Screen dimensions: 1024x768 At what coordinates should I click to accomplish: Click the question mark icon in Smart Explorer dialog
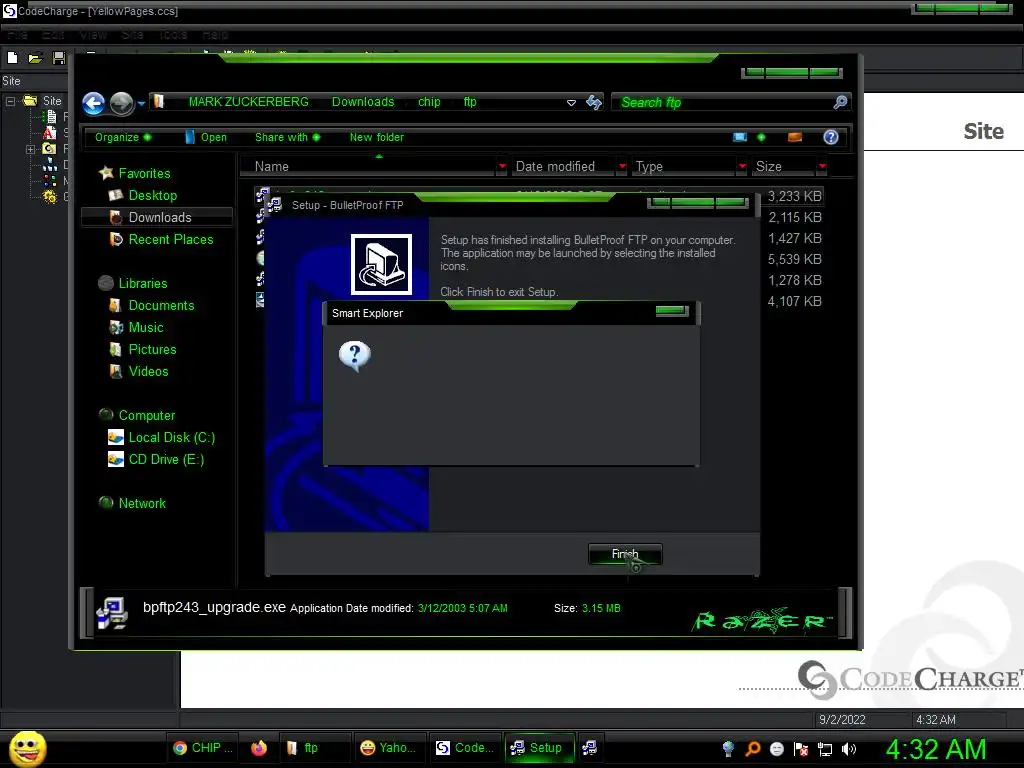[x=355, y=356]
